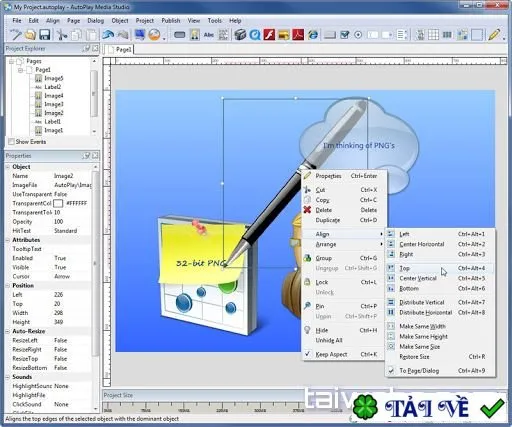
Task: Select Duplicate from context menu
Action: [x=344, y=220]
